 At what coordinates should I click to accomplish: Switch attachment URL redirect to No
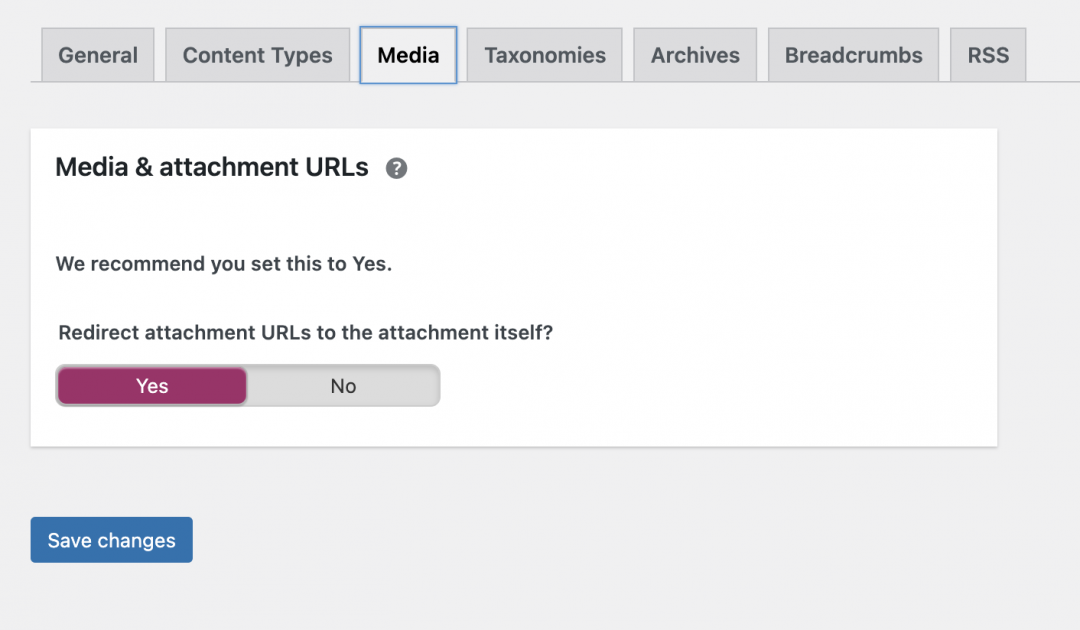[x=343, y=386]
